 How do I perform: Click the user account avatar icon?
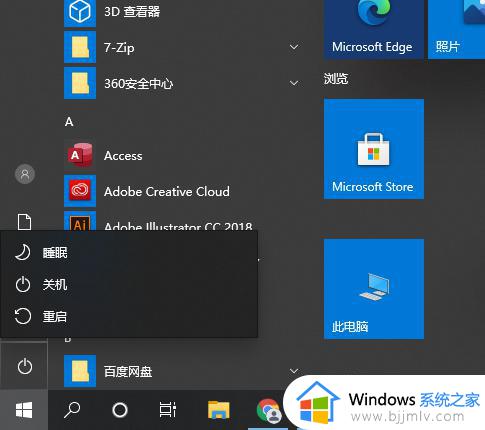click(25, 174)
